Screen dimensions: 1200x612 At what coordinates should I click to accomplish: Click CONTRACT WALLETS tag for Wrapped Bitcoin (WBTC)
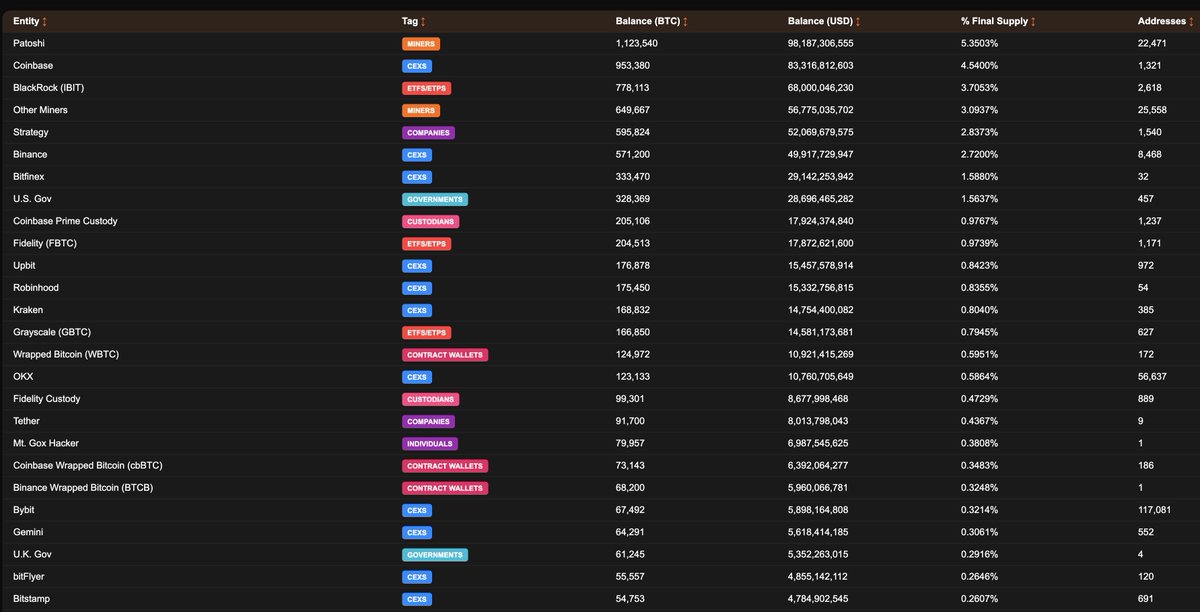coord(444,355)
